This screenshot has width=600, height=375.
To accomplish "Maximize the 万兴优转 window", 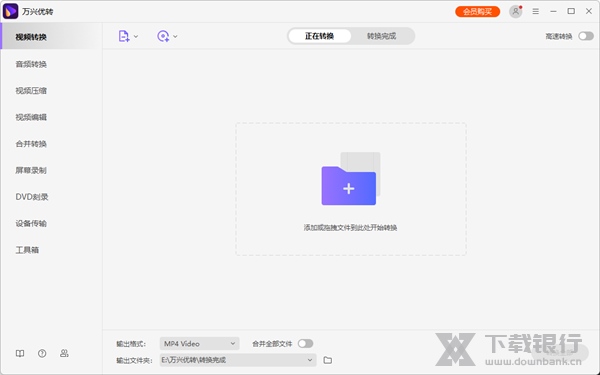I will click(571, 11).
